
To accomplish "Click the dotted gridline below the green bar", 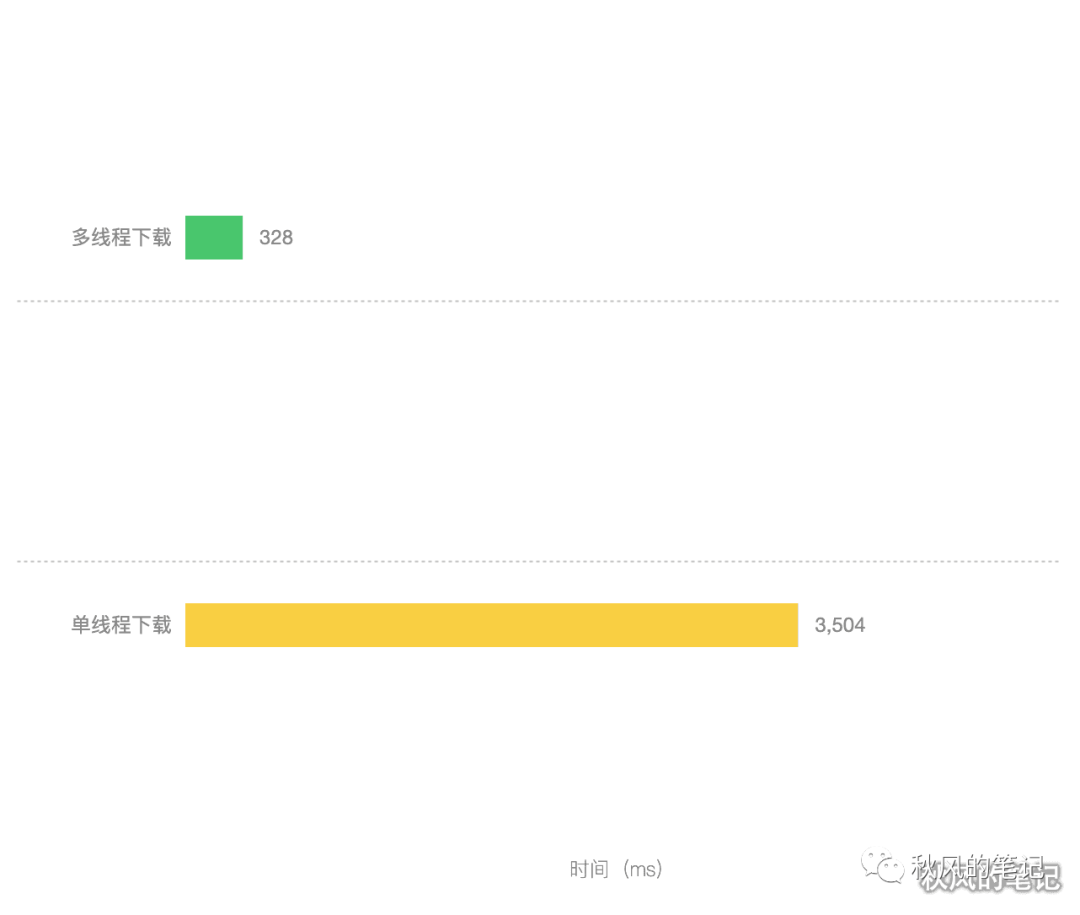I will 537,300.
